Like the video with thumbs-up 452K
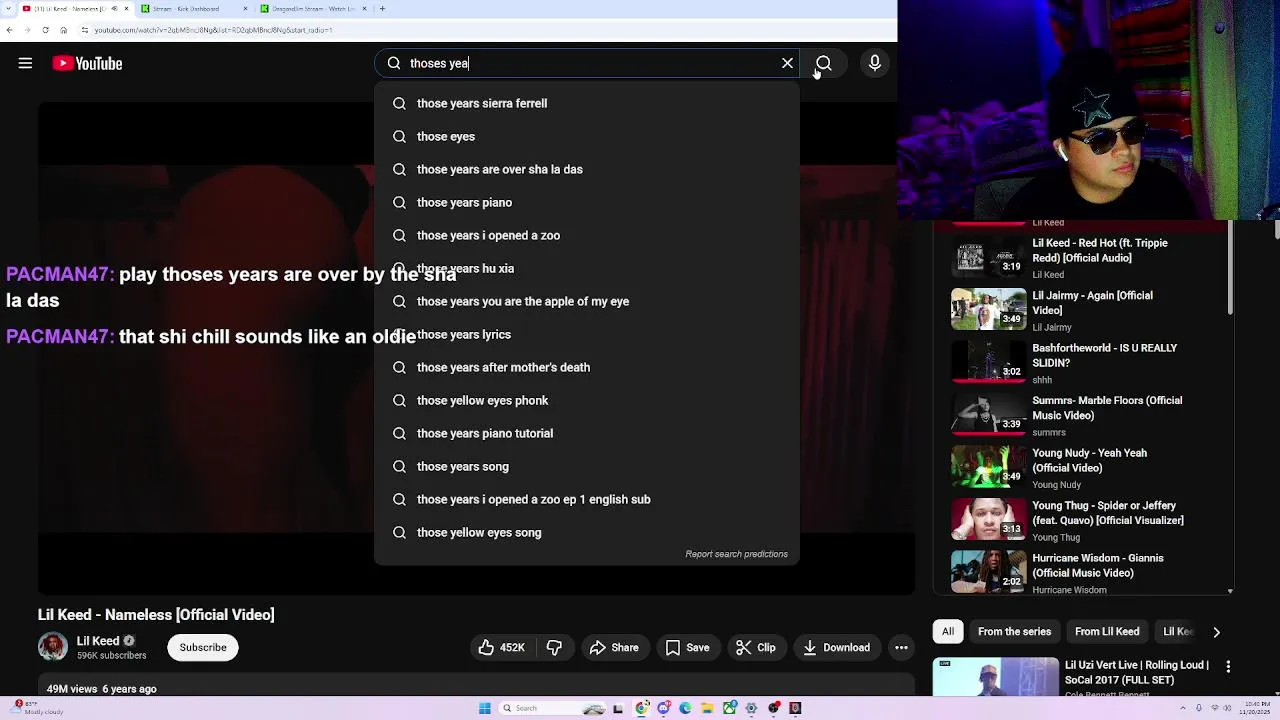The image size is (1280, 720). click(502, 647)
